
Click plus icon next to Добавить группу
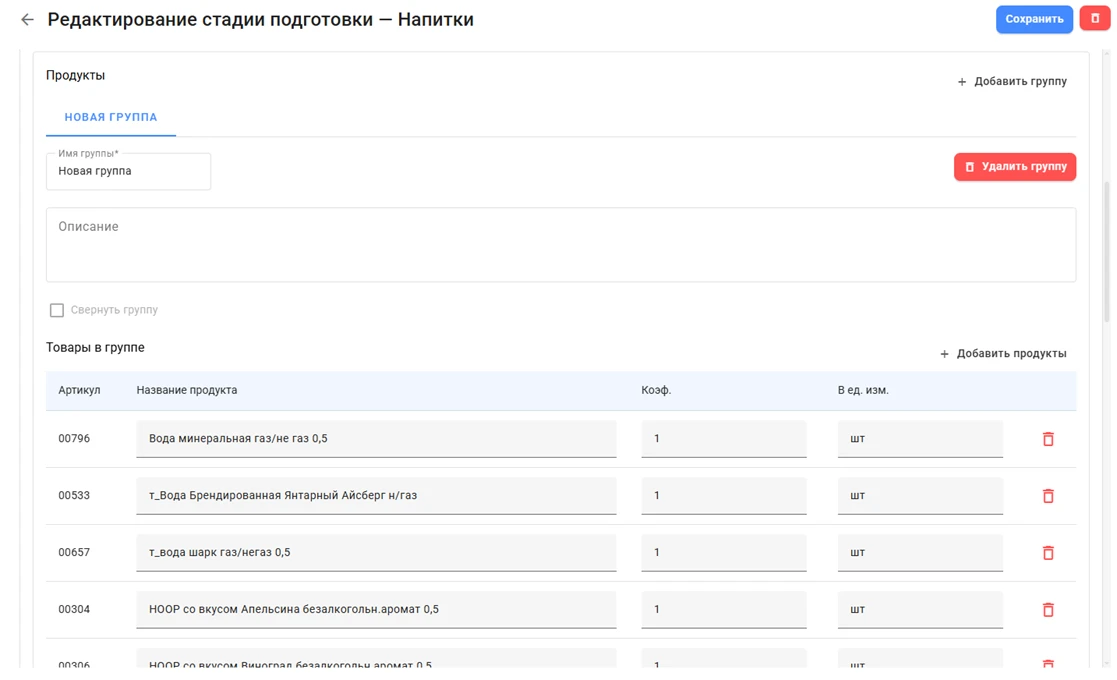(x=962, y=82)
